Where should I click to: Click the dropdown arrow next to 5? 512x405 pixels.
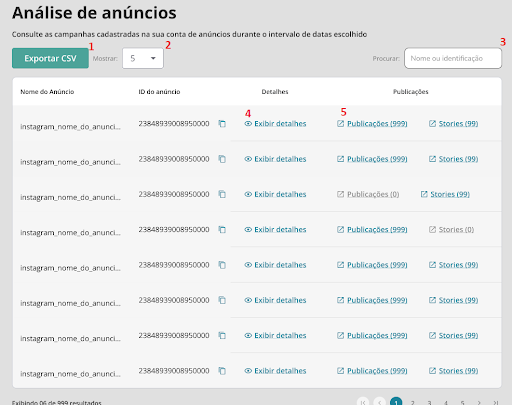pyautogui.click(x=153, y=58)
